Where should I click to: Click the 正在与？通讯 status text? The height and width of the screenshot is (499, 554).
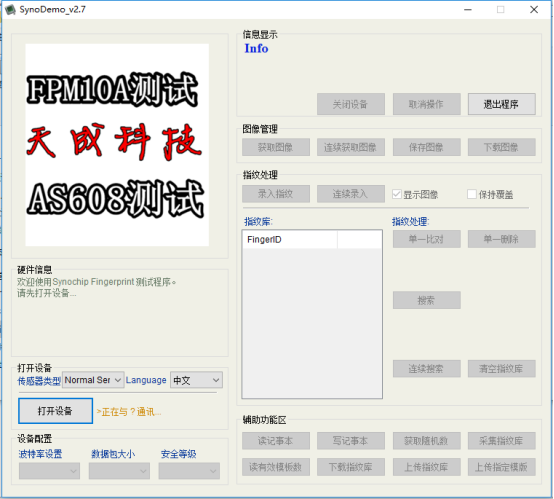point(129,412)
